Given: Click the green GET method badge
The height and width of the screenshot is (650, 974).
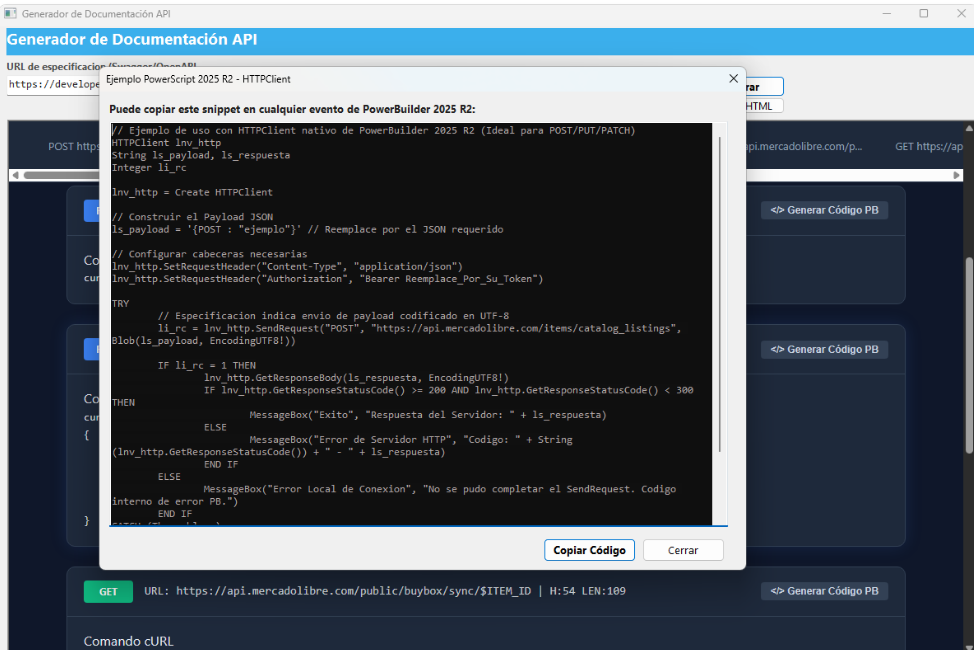Looking at the screenshot, I should pos(108,592).
